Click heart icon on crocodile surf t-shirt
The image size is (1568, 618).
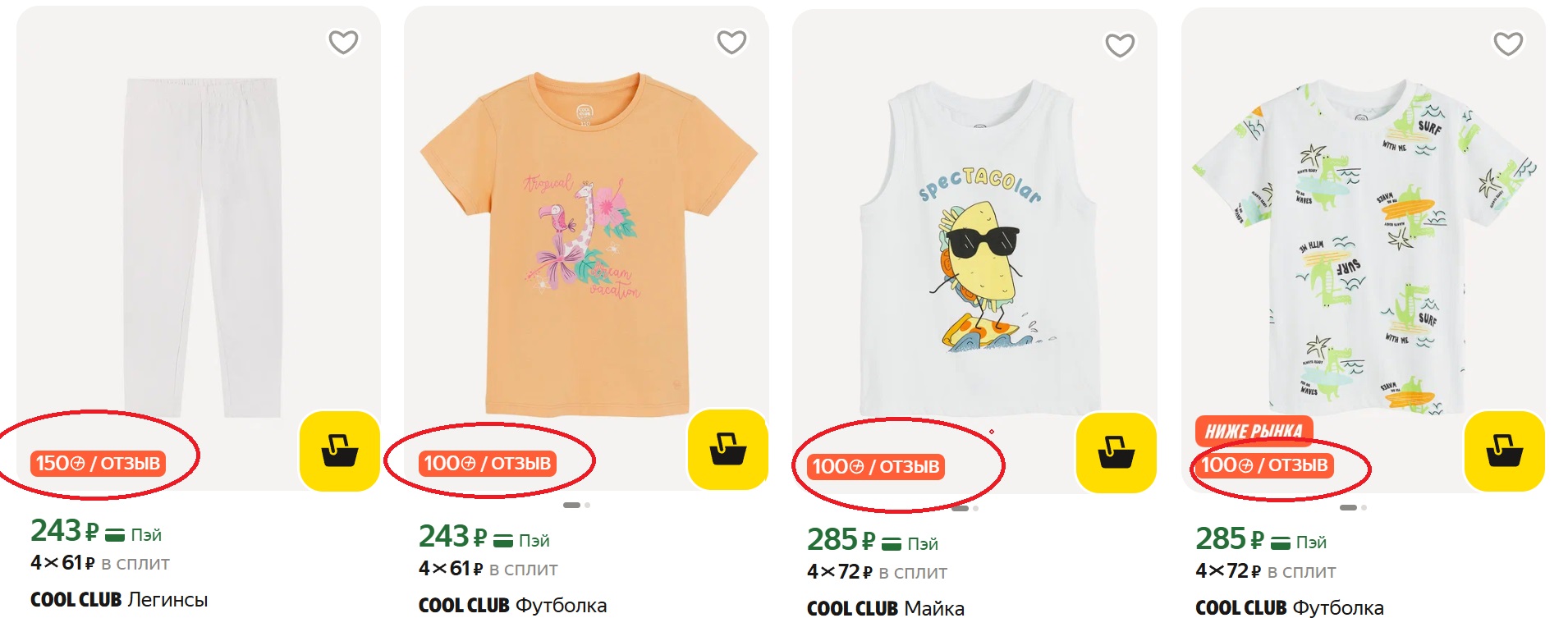point(1508,43)
